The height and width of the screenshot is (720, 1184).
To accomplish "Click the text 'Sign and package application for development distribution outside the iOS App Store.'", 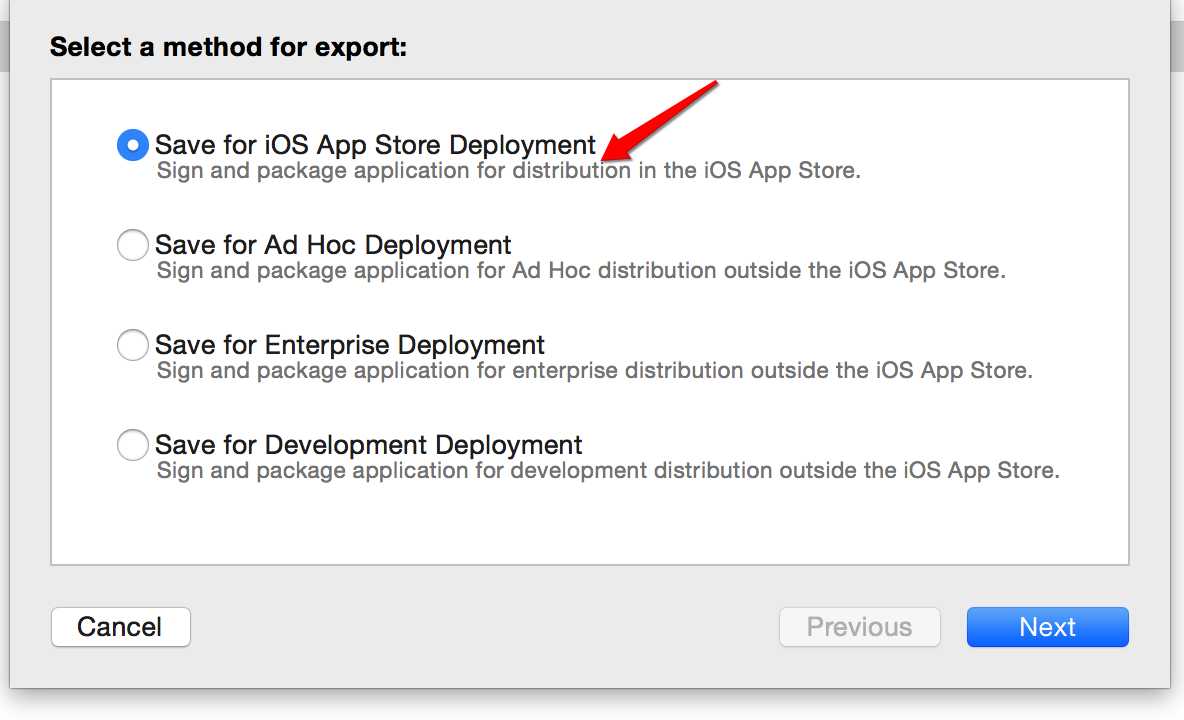I will pyautogui.click(x=608, y=470).
